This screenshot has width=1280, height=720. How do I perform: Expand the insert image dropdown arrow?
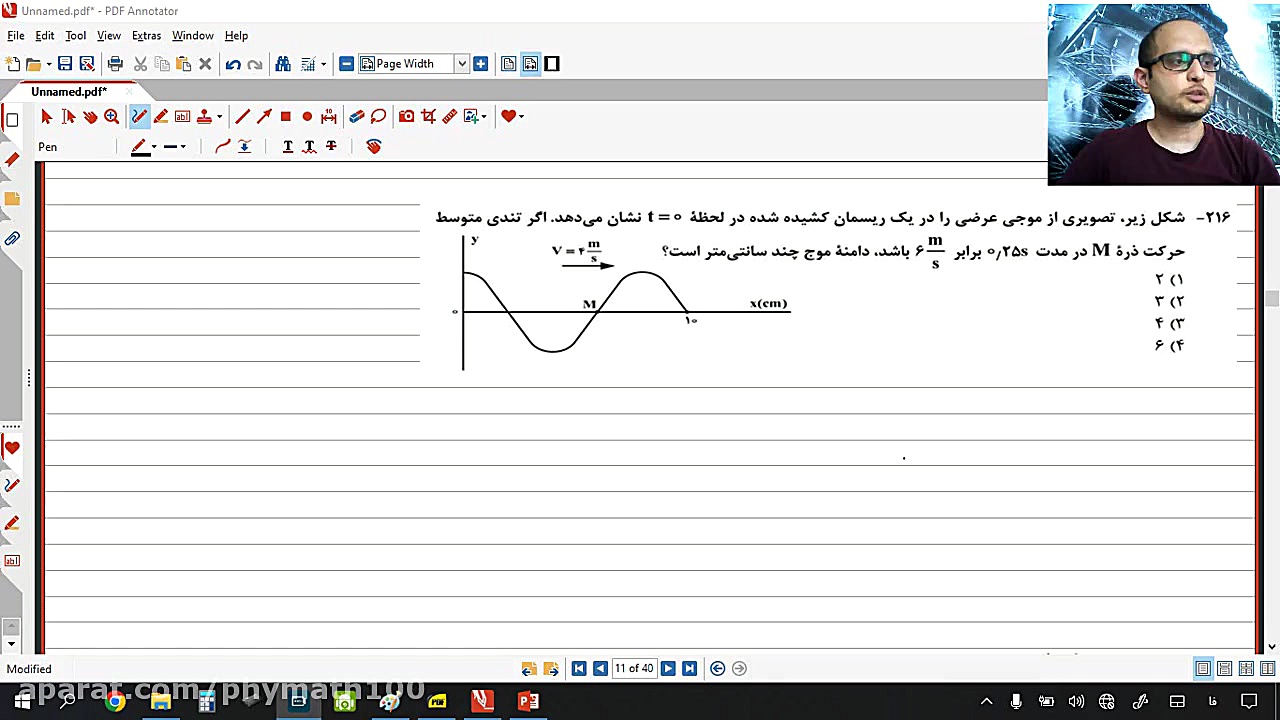tap(484, 117)
